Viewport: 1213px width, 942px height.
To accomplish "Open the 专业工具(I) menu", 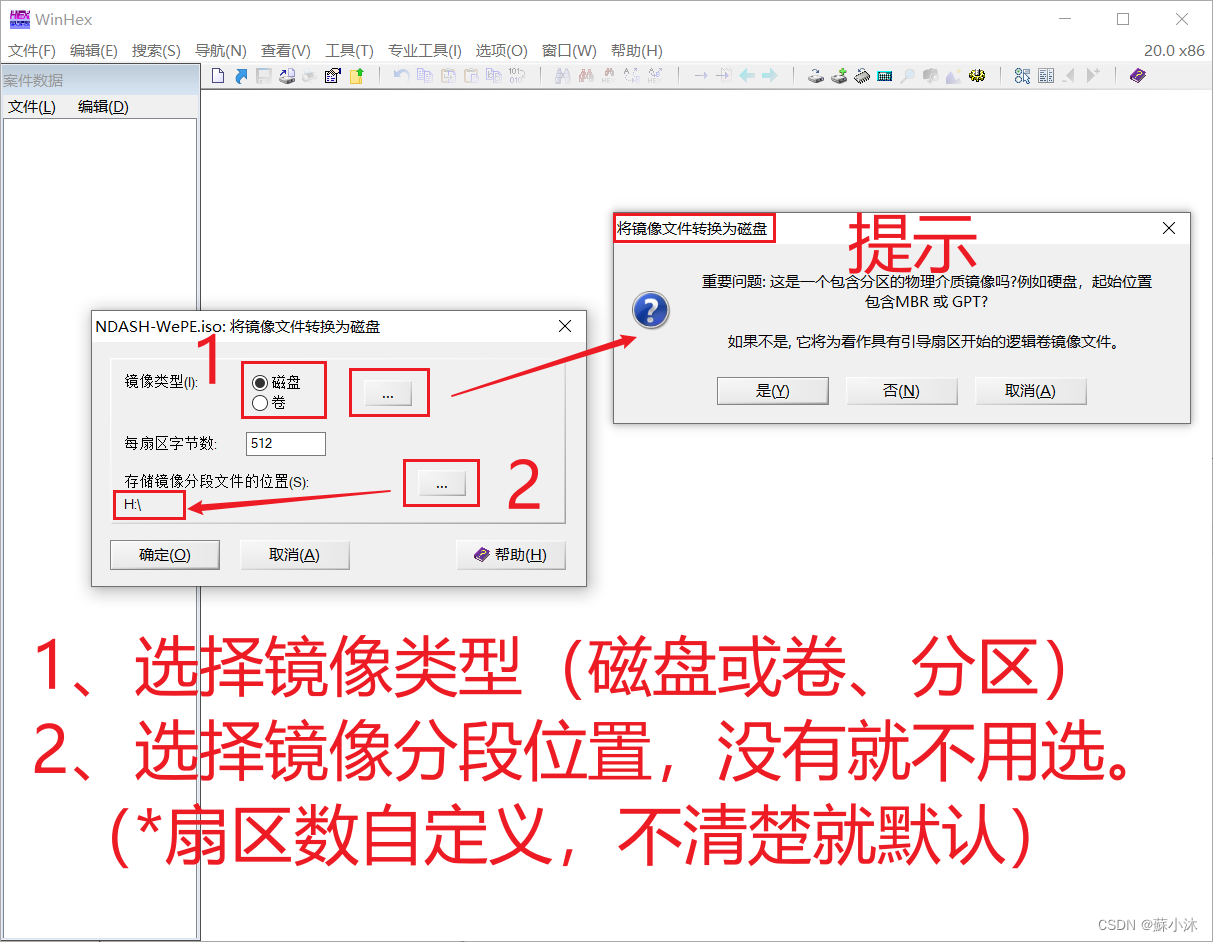I will [x=425, y=51].
